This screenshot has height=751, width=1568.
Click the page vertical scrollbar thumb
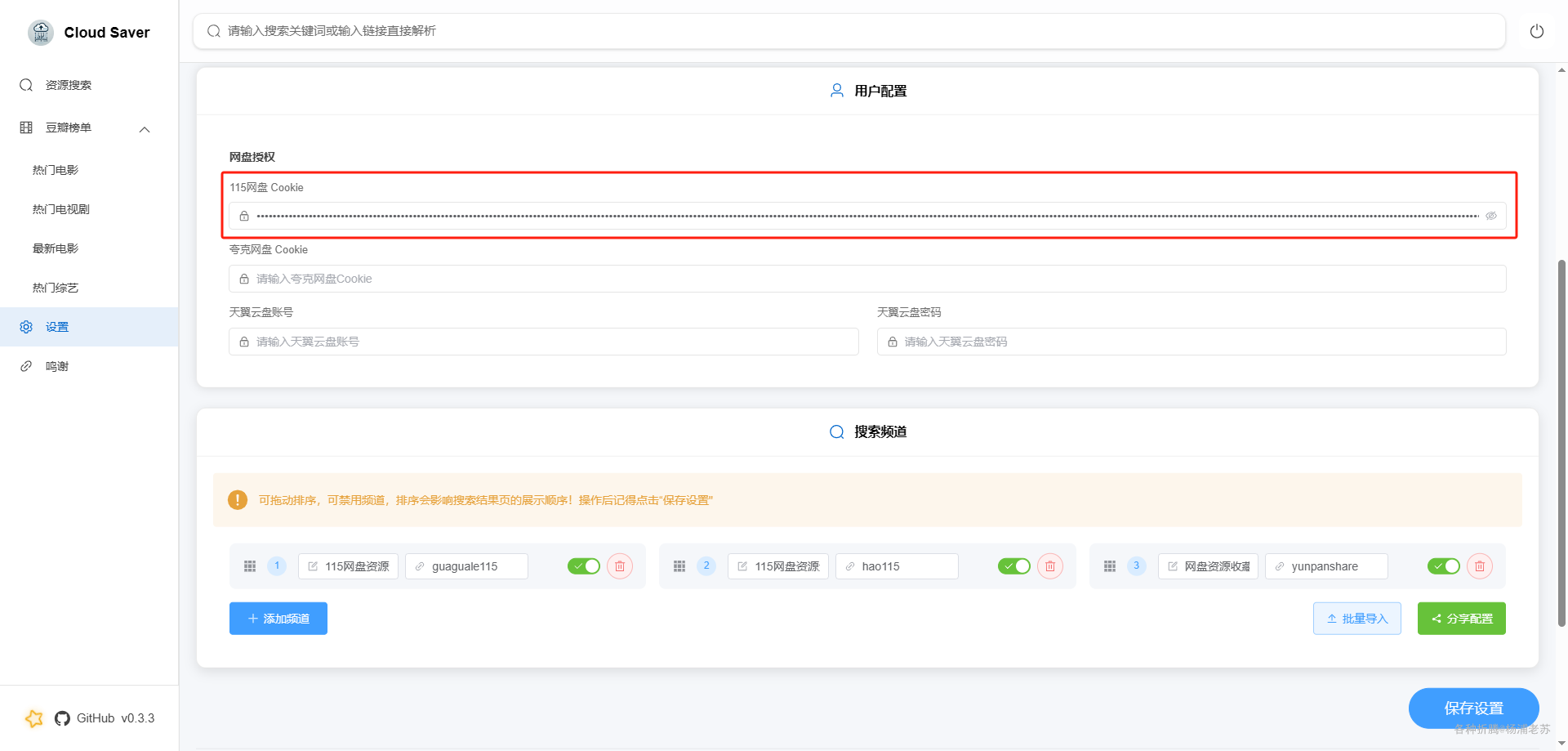(x=1561, y=443)
